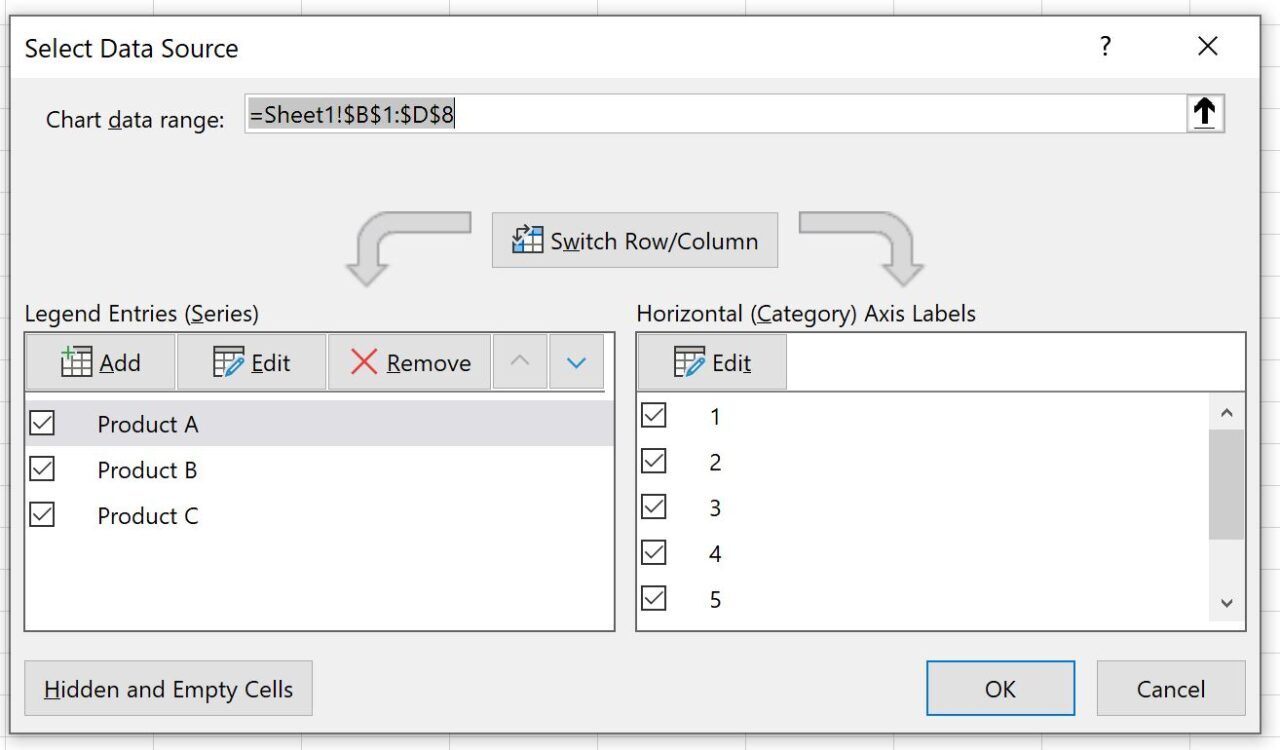Uncheck the Product A series checkbox

click(41, 423)
